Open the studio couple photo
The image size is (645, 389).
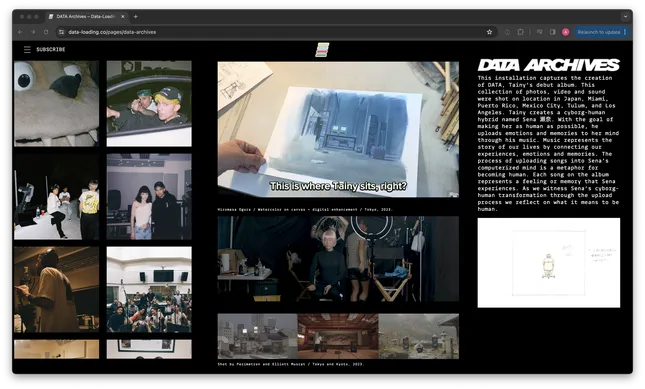coord(149,197)
